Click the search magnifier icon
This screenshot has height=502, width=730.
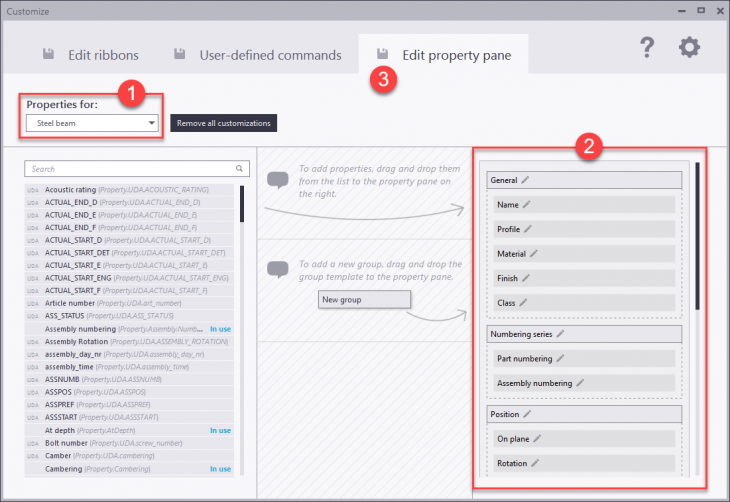pyautogui.click(x=239, y=169)
